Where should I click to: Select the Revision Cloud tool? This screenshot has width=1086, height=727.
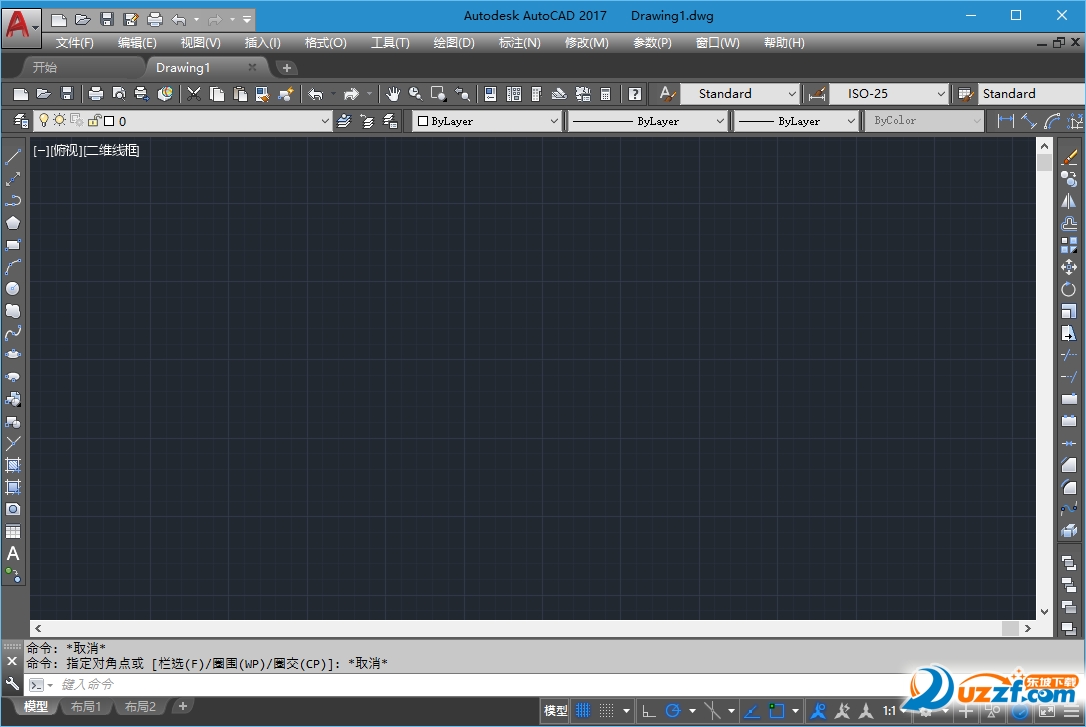pyautogui.click(x=13, y=311)
